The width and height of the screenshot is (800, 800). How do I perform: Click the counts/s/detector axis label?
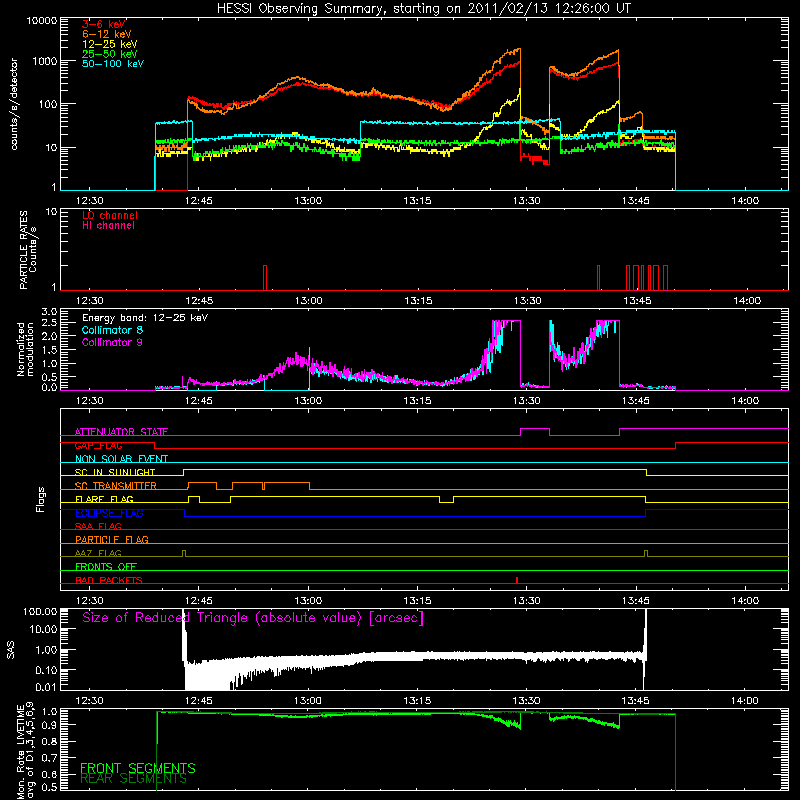pos(14,104)
